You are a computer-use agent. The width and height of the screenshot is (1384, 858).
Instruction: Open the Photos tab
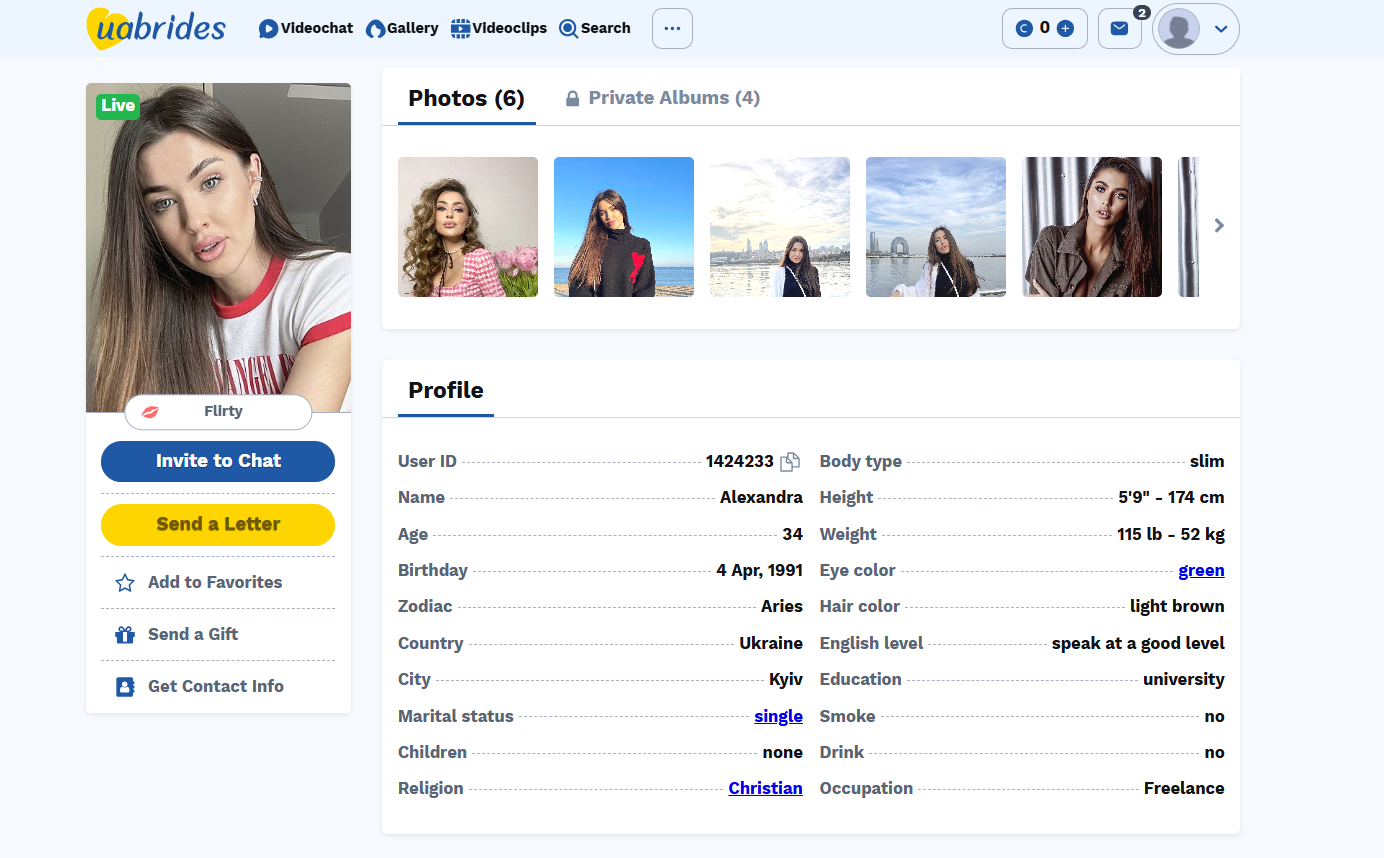pyautogui.click(x=466, y=98)
